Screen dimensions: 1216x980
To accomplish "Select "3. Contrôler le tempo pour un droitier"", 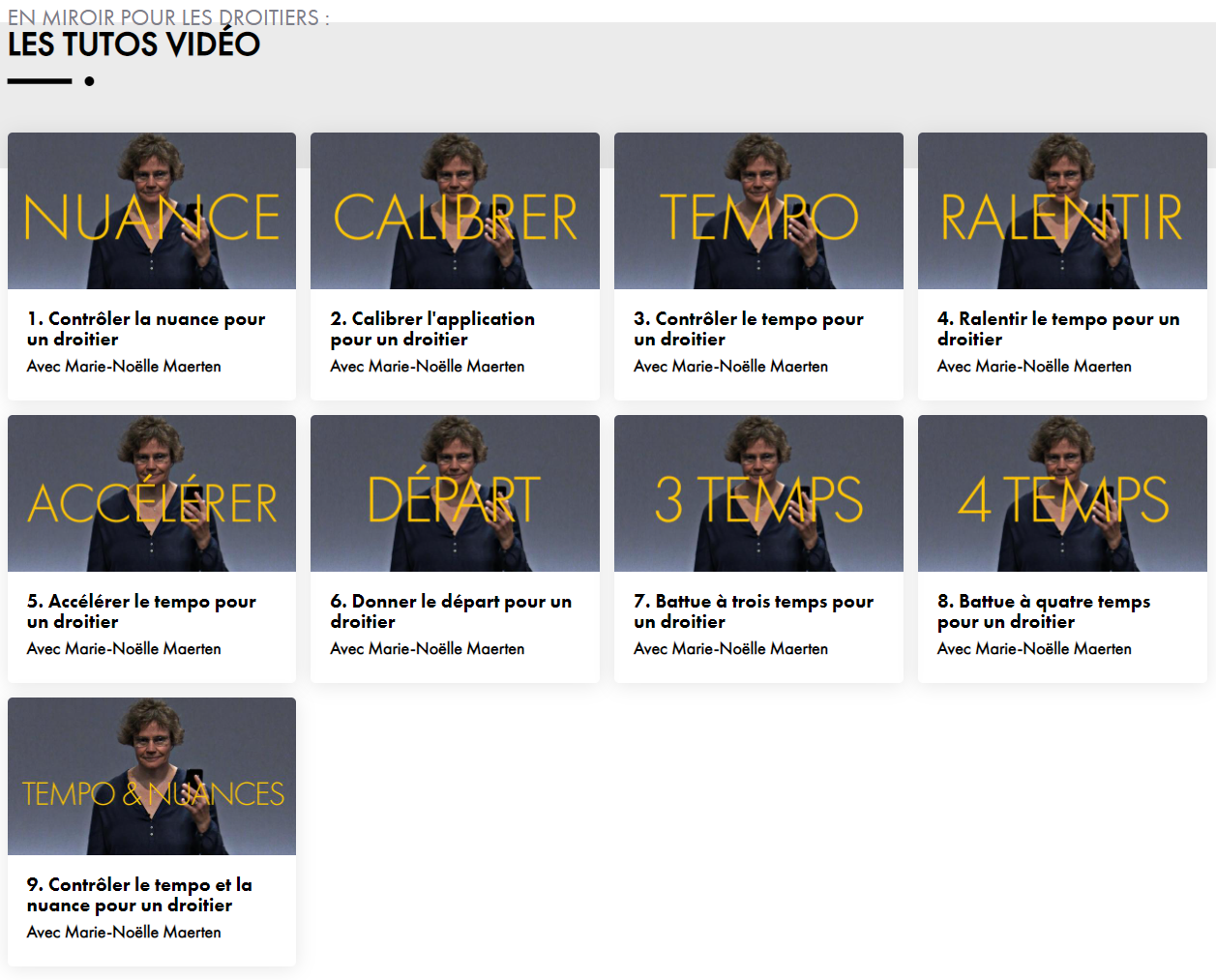I will [749, 329].
